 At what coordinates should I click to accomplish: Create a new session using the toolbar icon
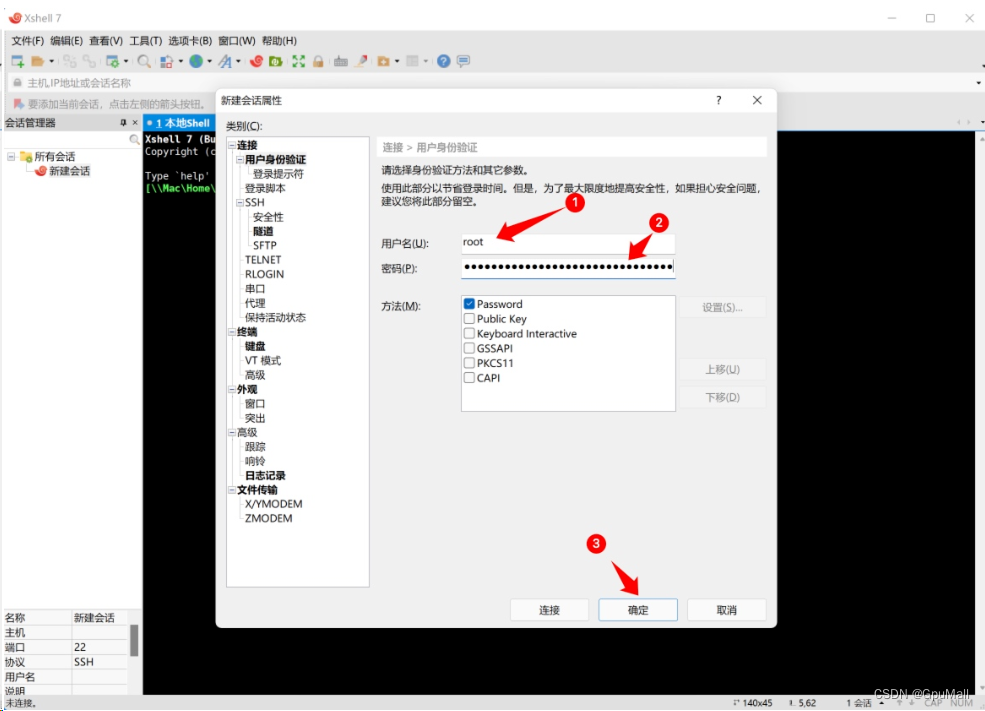pos(18,61)
